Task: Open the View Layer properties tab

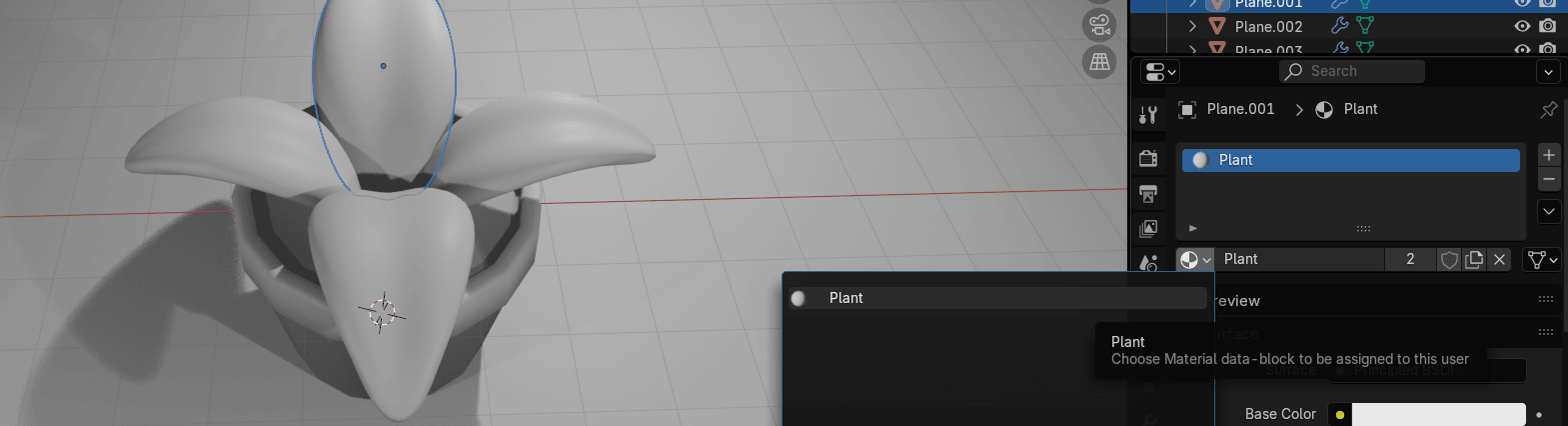Action: pos(1148,229)
